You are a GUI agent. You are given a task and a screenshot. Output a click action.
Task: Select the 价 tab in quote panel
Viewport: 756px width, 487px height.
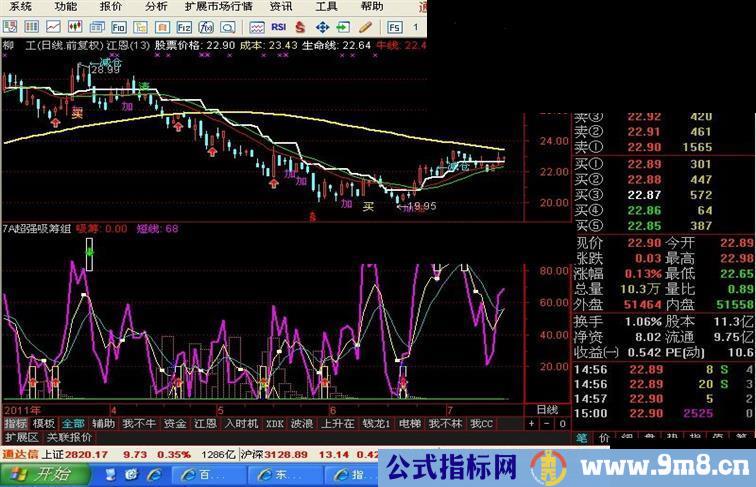pos(604,438)
